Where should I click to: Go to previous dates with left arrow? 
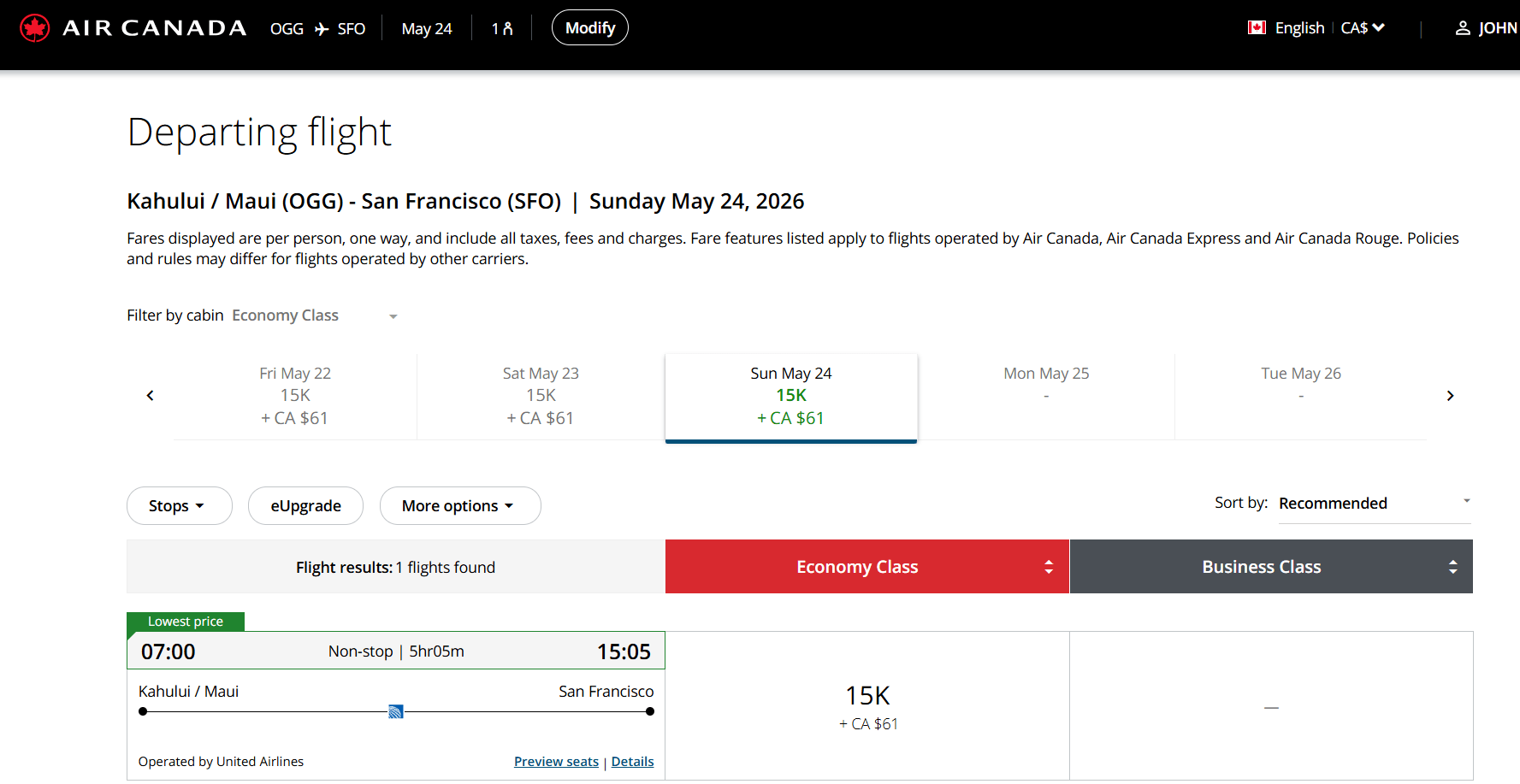[x=151, y=396]
